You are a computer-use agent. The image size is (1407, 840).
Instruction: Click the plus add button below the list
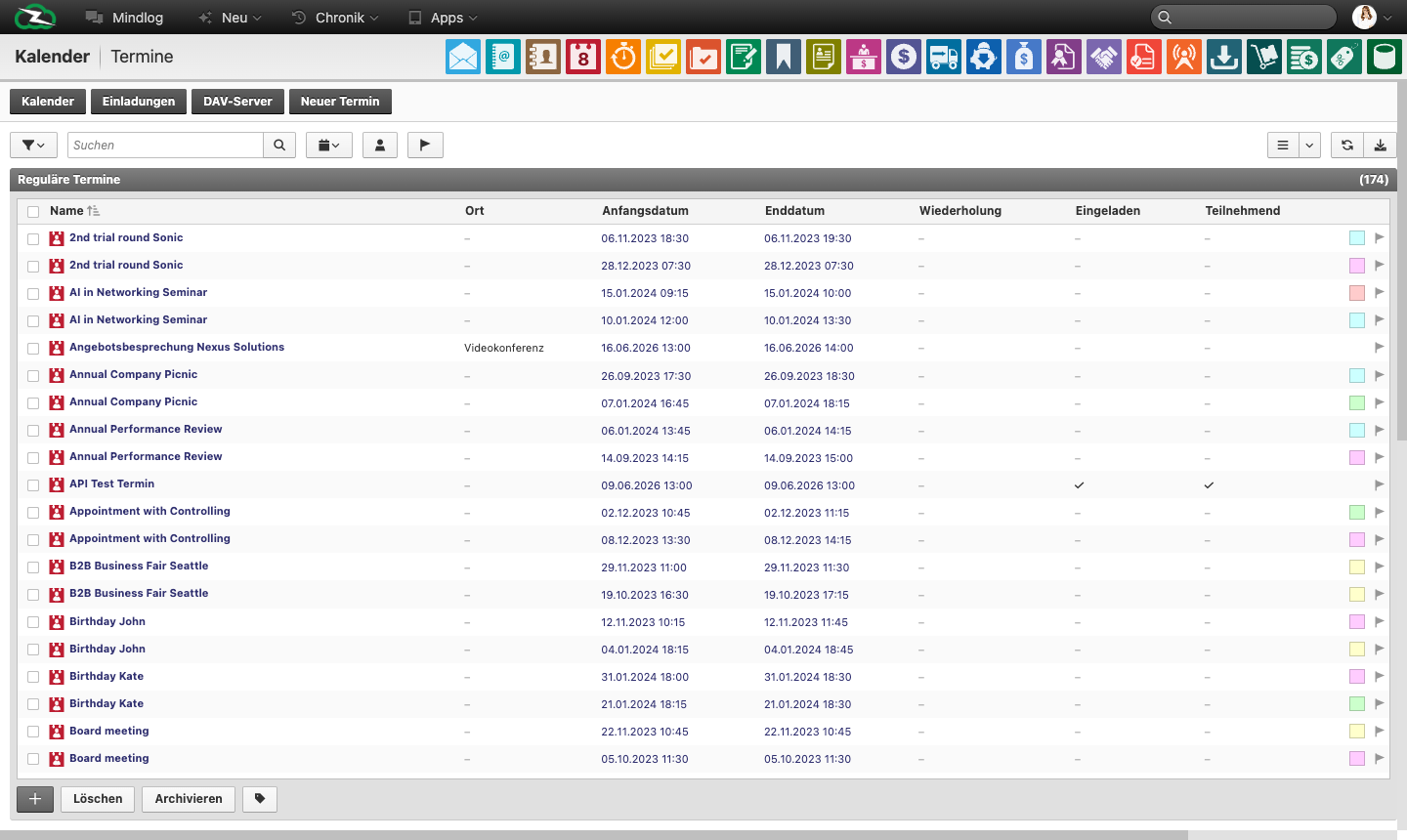(35, 799)
